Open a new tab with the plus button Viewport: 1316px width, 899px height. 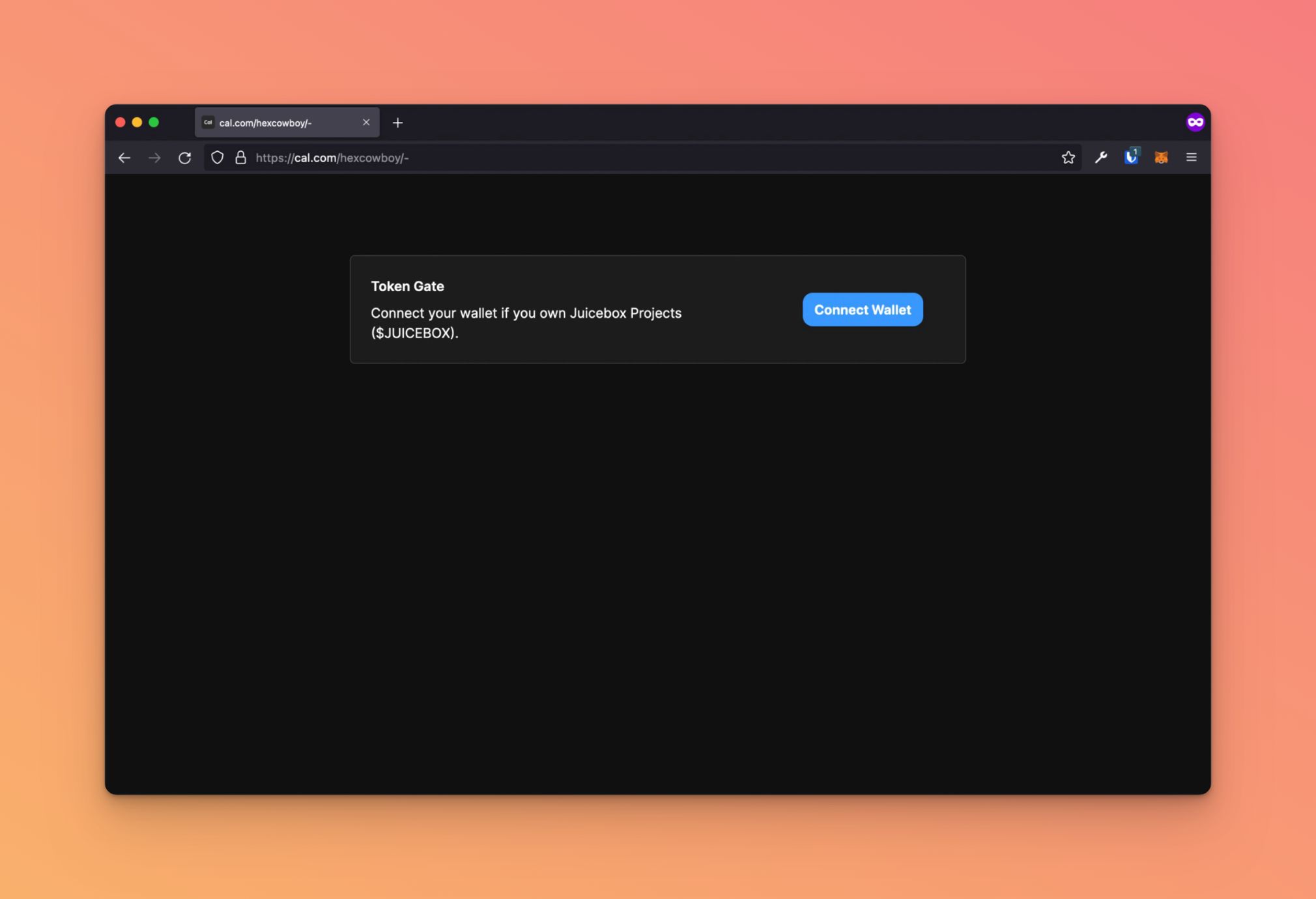(x=398, y=122)
